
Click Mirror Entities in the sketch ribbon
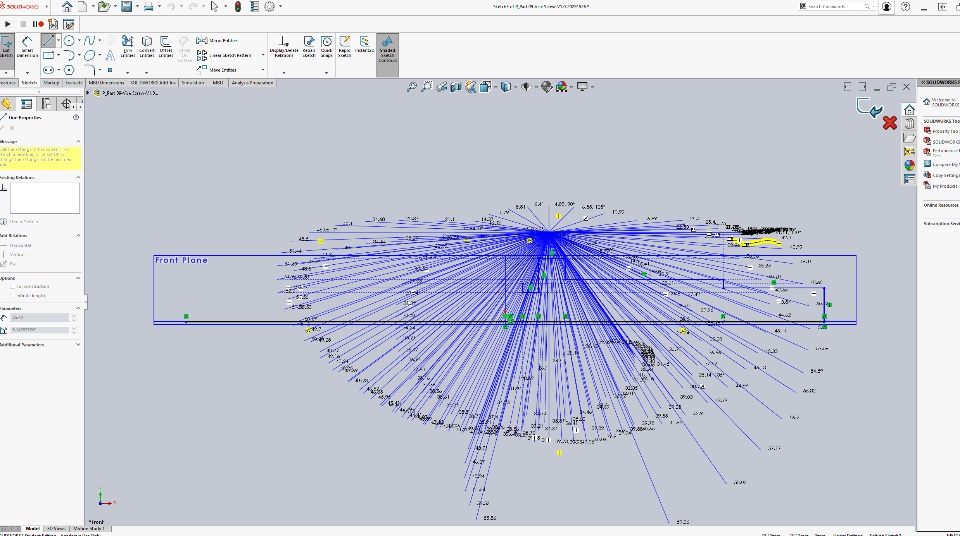pos(217,40)
